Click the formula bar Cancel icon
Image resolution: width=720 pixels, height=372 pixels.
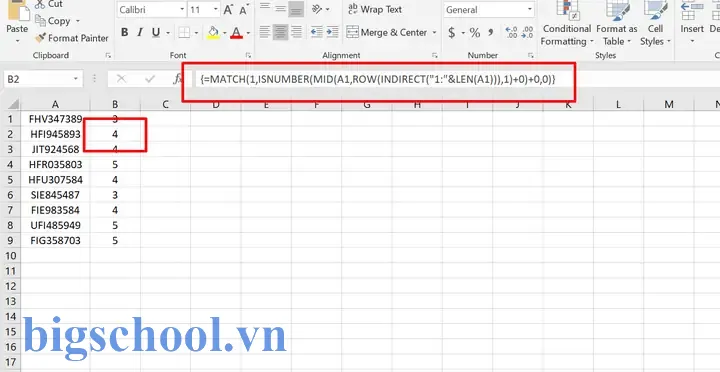(x=122, y=79)
